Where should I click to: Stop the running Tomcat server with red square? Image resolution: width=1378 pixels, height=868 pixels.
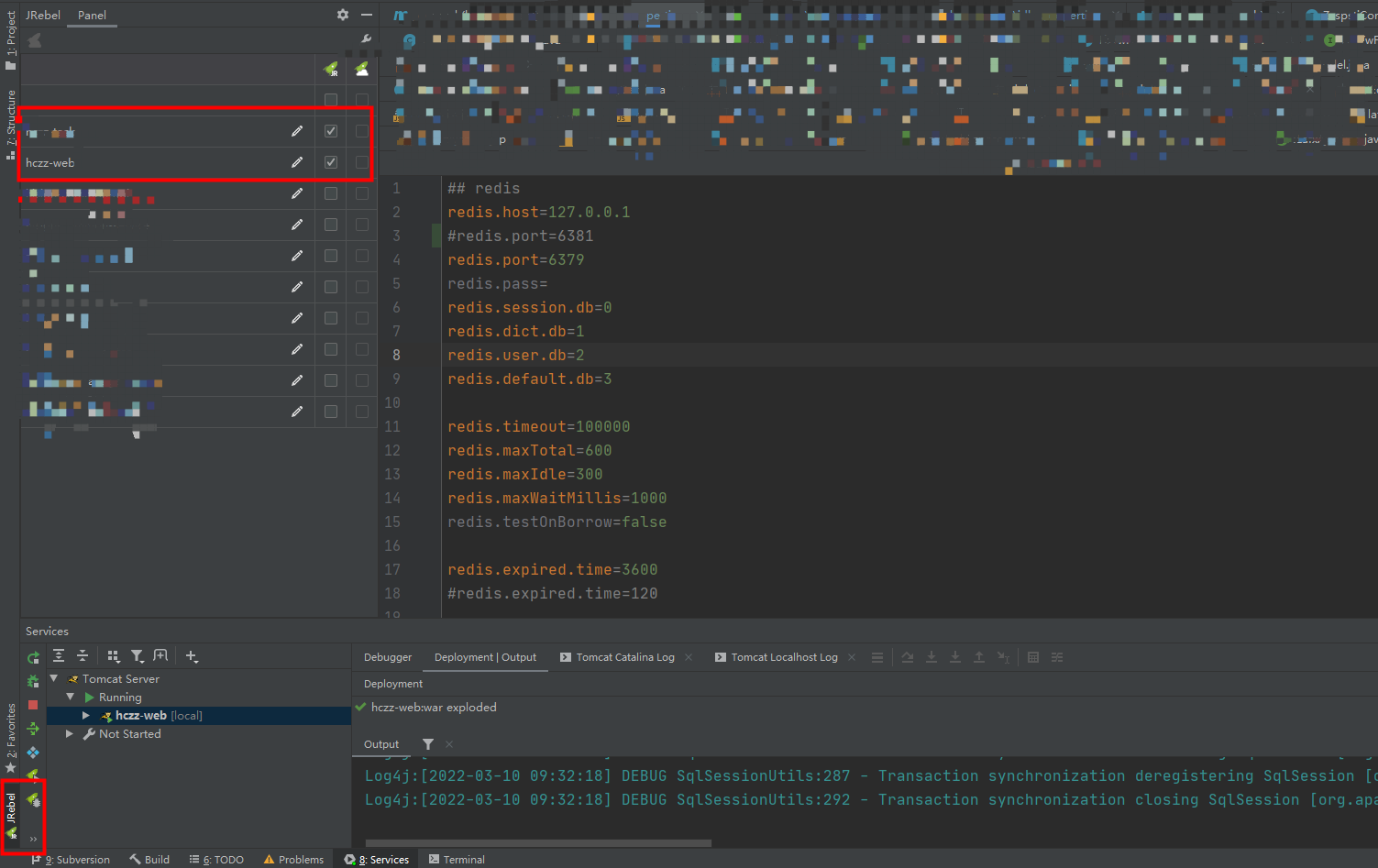pos(33,705)
